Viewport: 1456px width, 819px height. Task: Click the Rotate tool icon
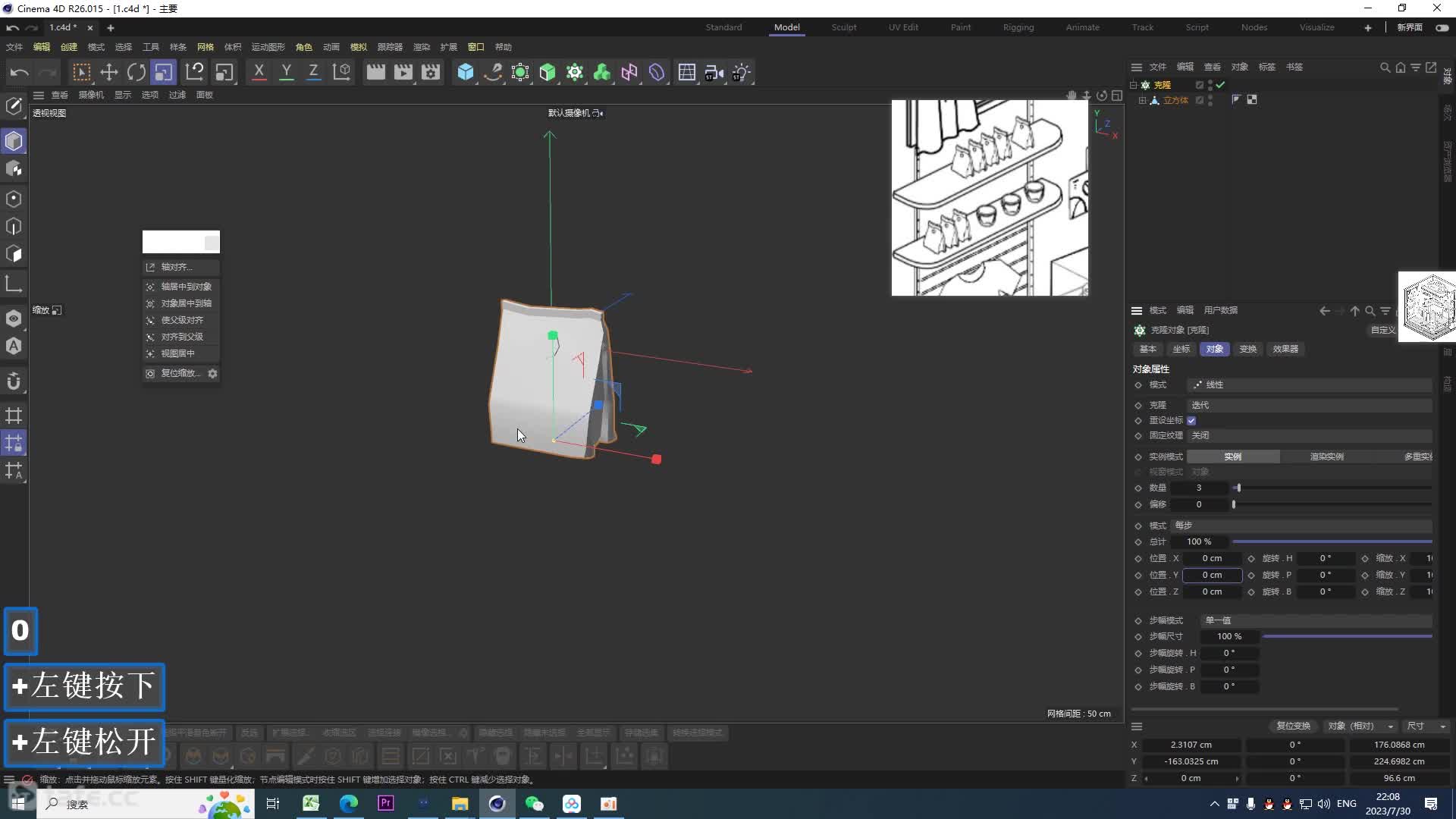[x=137, y=72]
